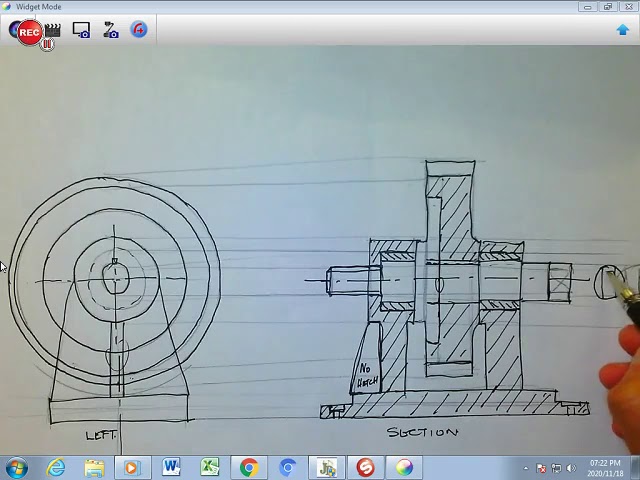This screenshot has height=480, width=640.
Task: Open the media player taskbar icon
Action: point(132,467)
